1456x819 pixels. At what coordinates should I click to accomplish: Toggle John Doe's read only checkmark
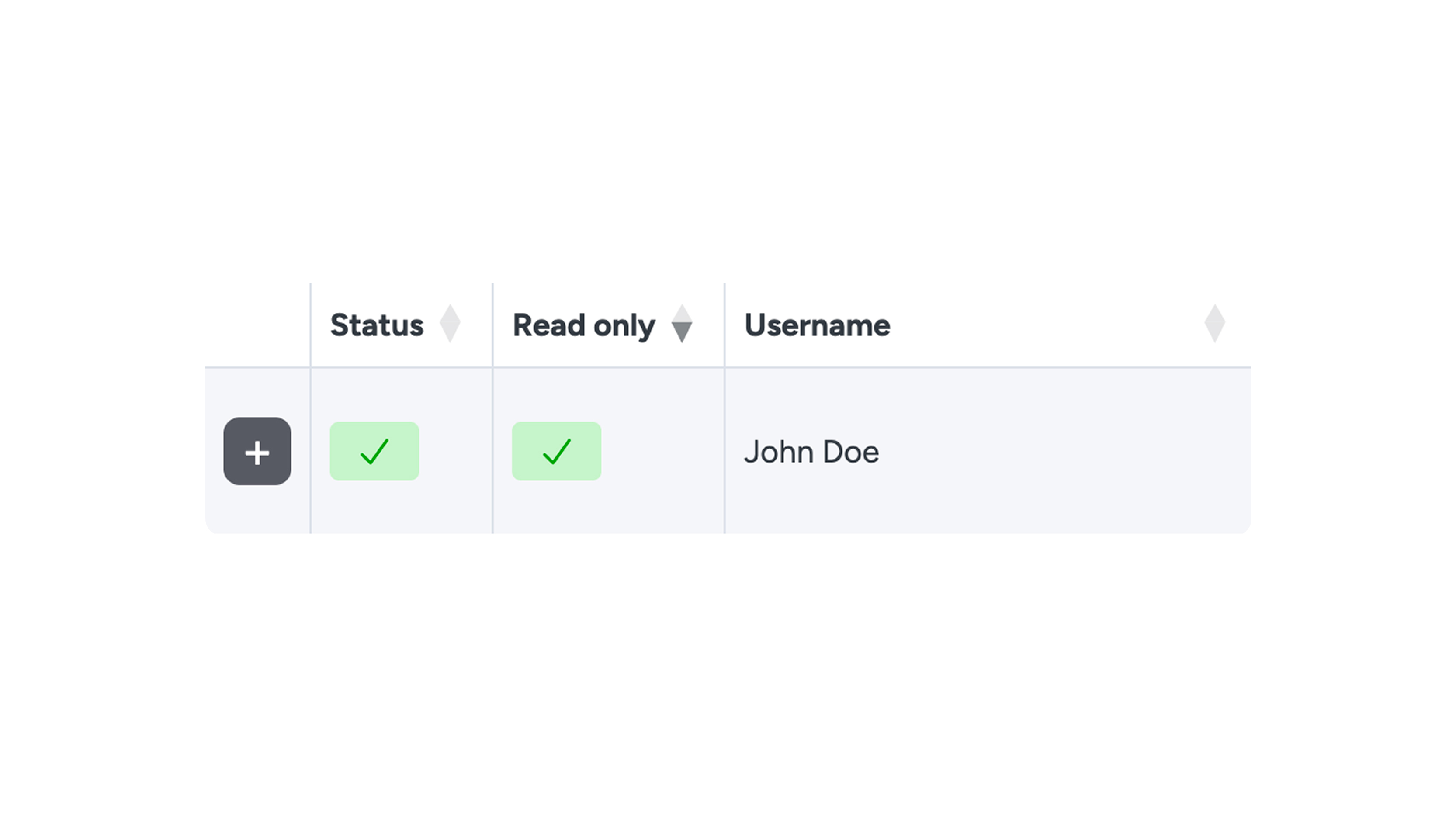pyautogui.click(x=557, y=451)
